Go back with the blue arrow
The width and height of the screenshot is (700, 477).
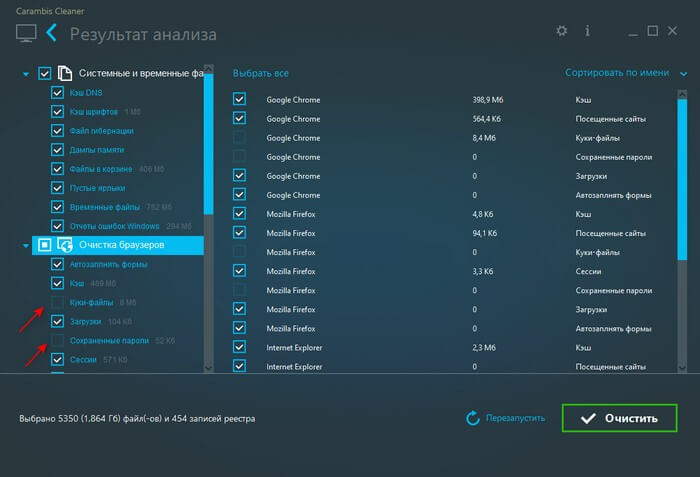point(52,33)
